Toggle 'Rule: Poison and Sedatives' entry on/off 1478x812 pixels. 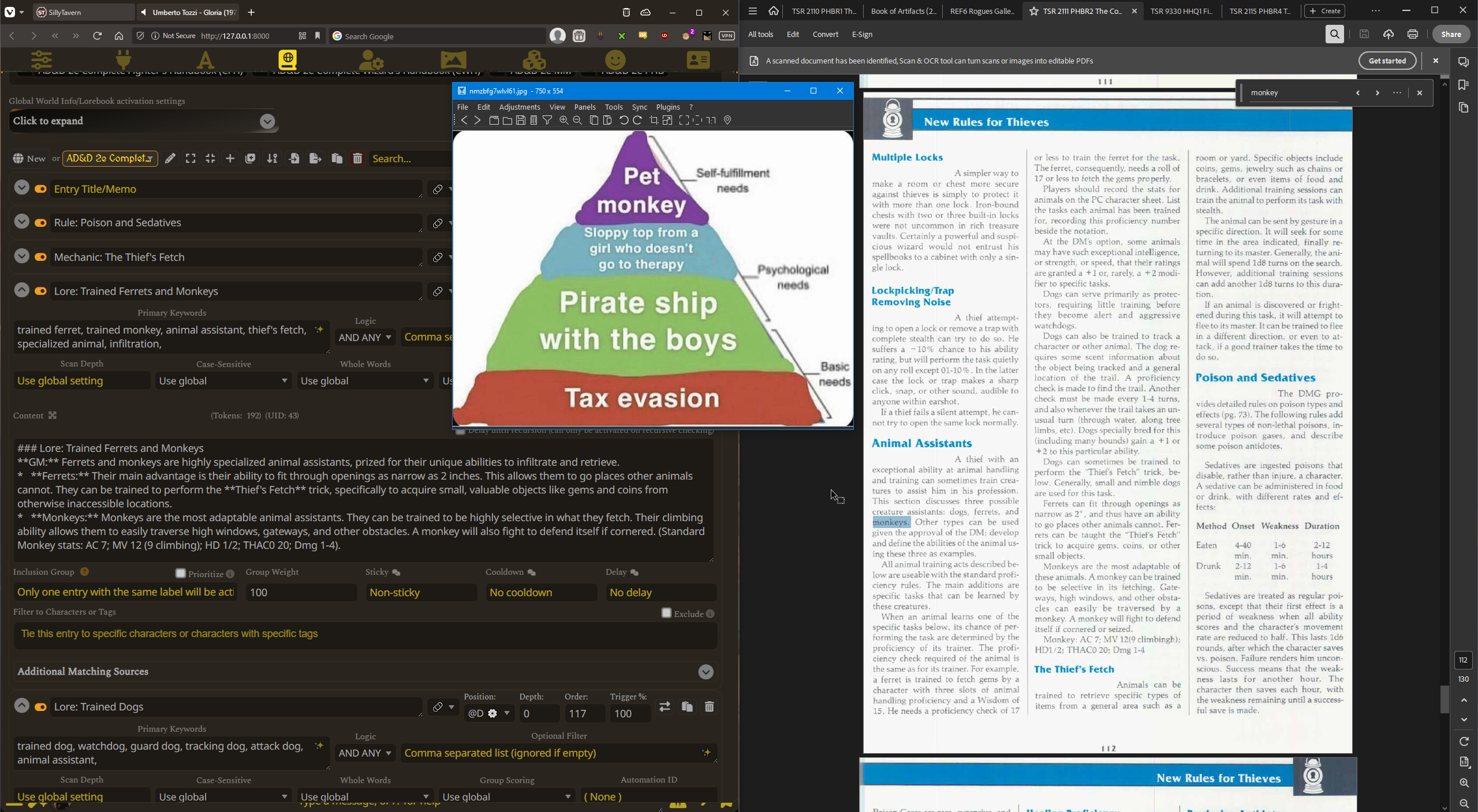[x=40, y=223]
